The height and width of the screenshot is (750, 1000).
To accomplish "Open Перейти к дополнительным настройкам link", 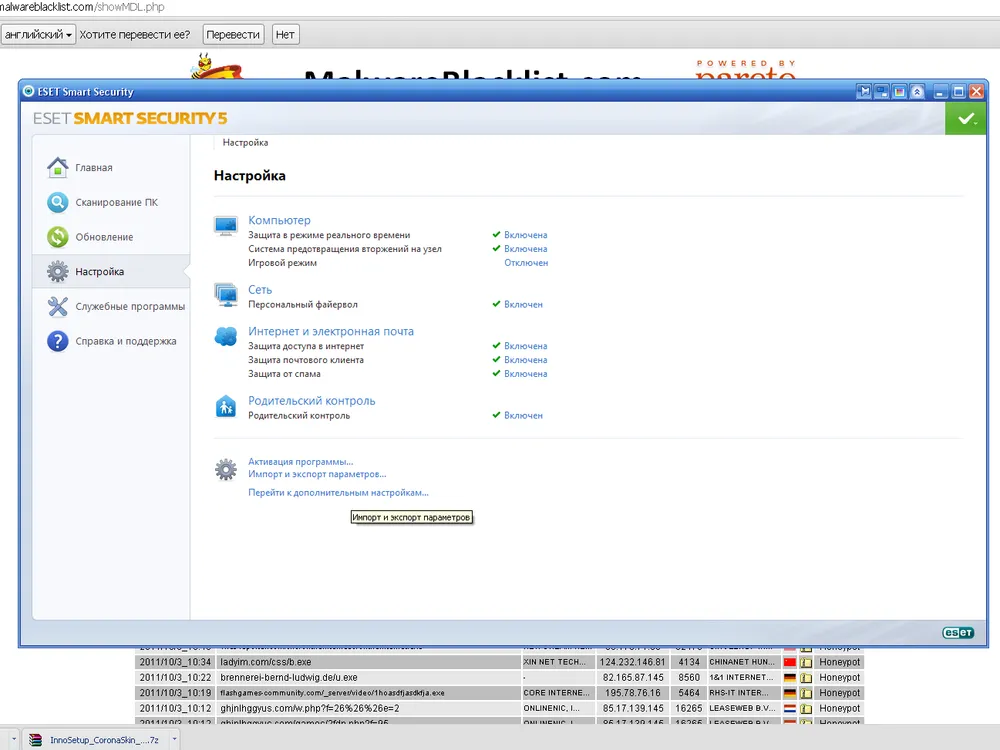I will tap(338, 493).
